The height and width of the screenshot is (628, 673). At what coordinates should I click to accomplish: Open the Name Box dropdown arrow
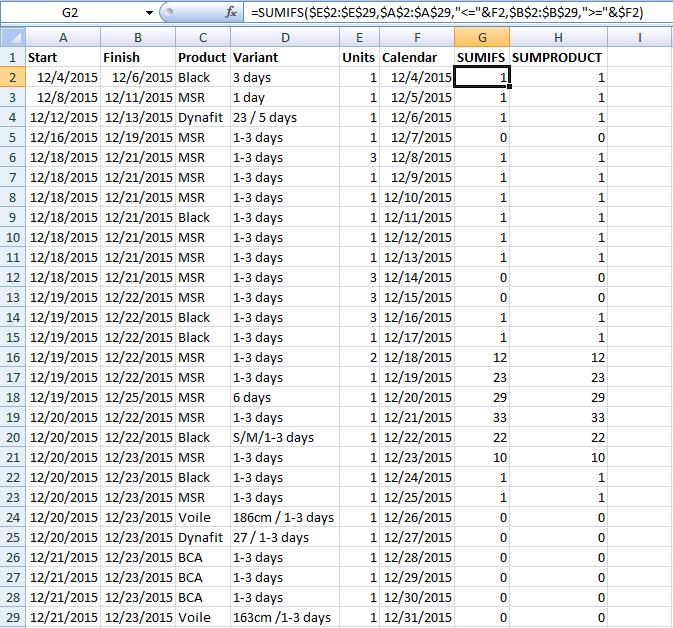(x=149, y=13)
